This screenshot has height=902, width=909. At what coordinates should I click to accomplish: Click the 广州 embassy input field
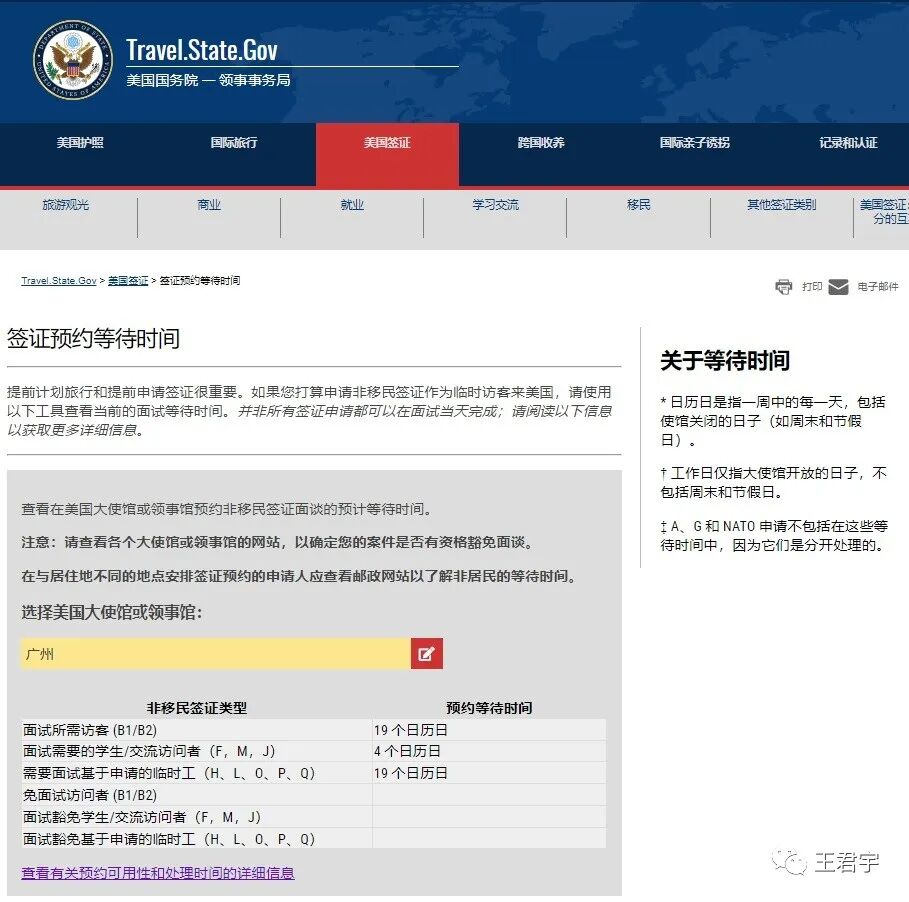[x=210, y=654]
